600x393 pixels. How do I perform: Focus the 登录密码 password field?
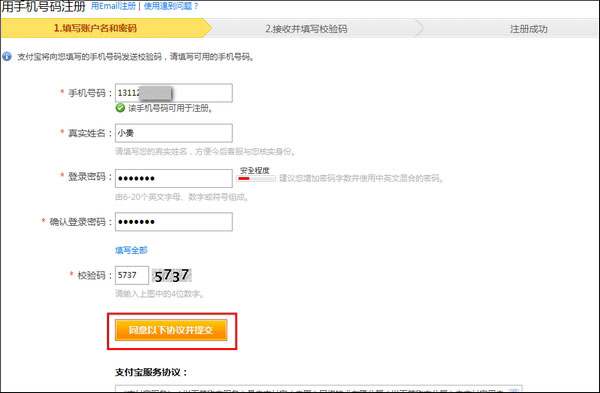point(173,178)
